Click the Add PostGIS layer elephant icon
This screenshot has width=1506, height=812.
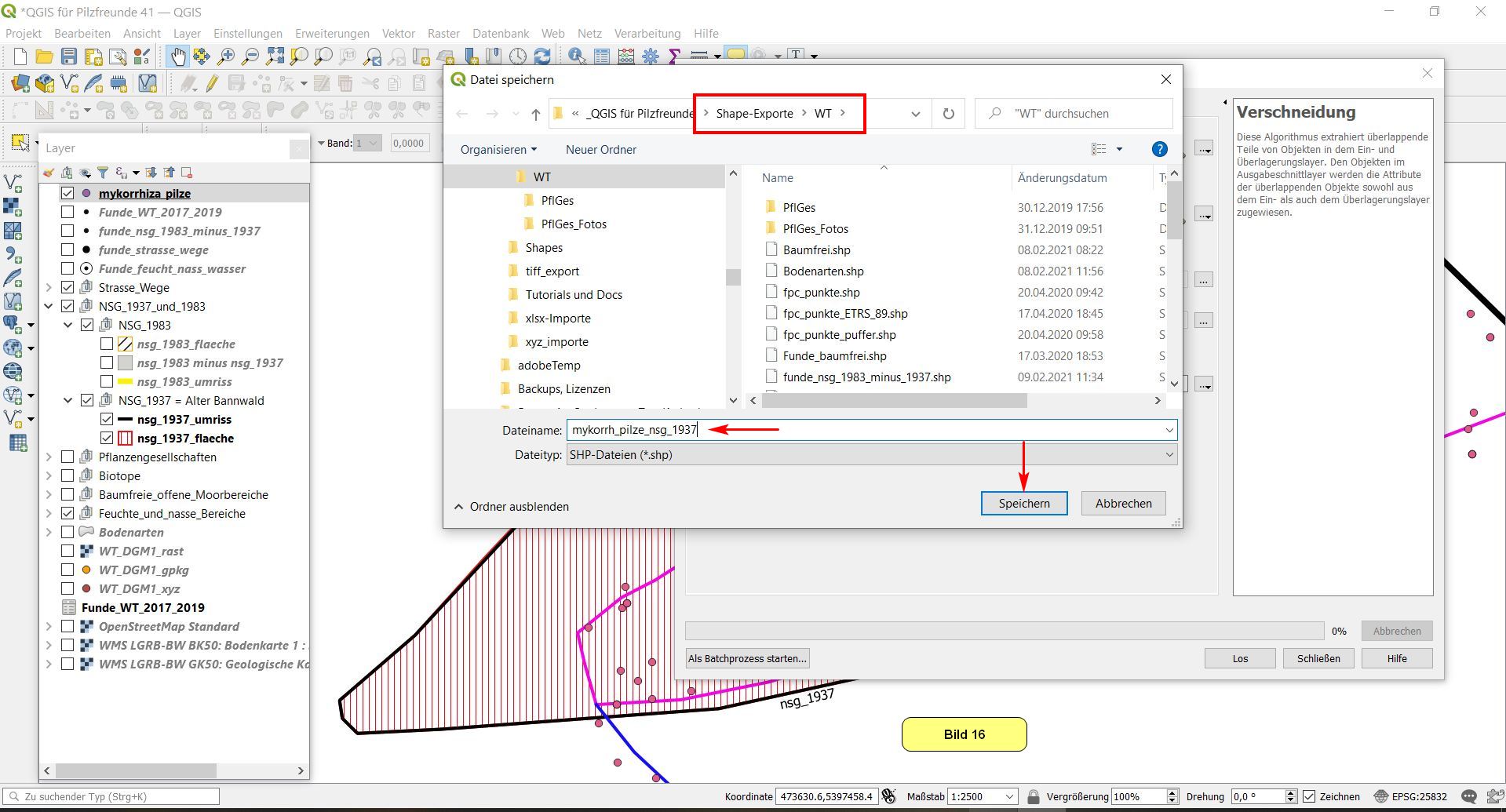pyautogui.click(x=13, y=322)
